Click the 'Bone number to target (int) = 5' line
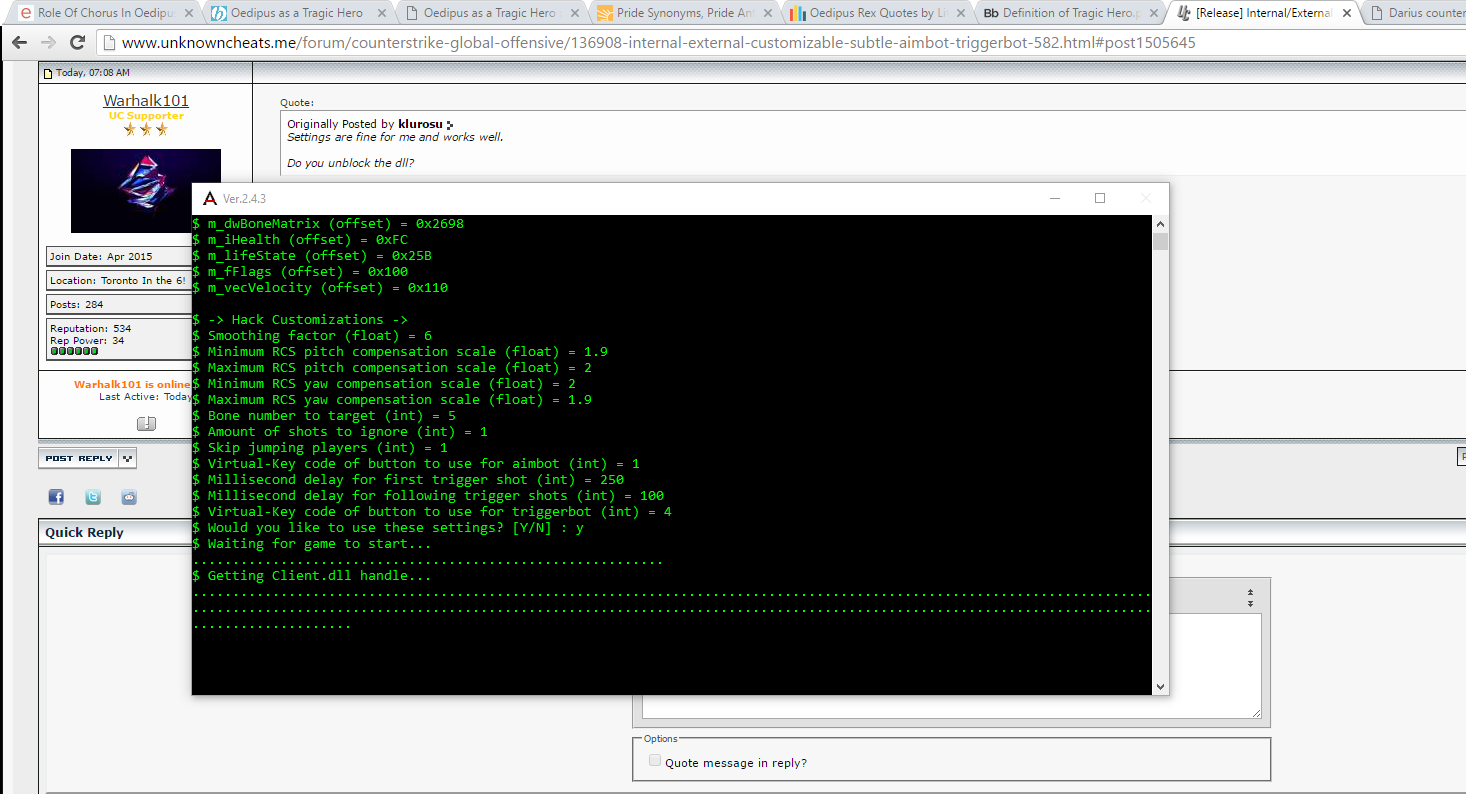 pos(324,416)
